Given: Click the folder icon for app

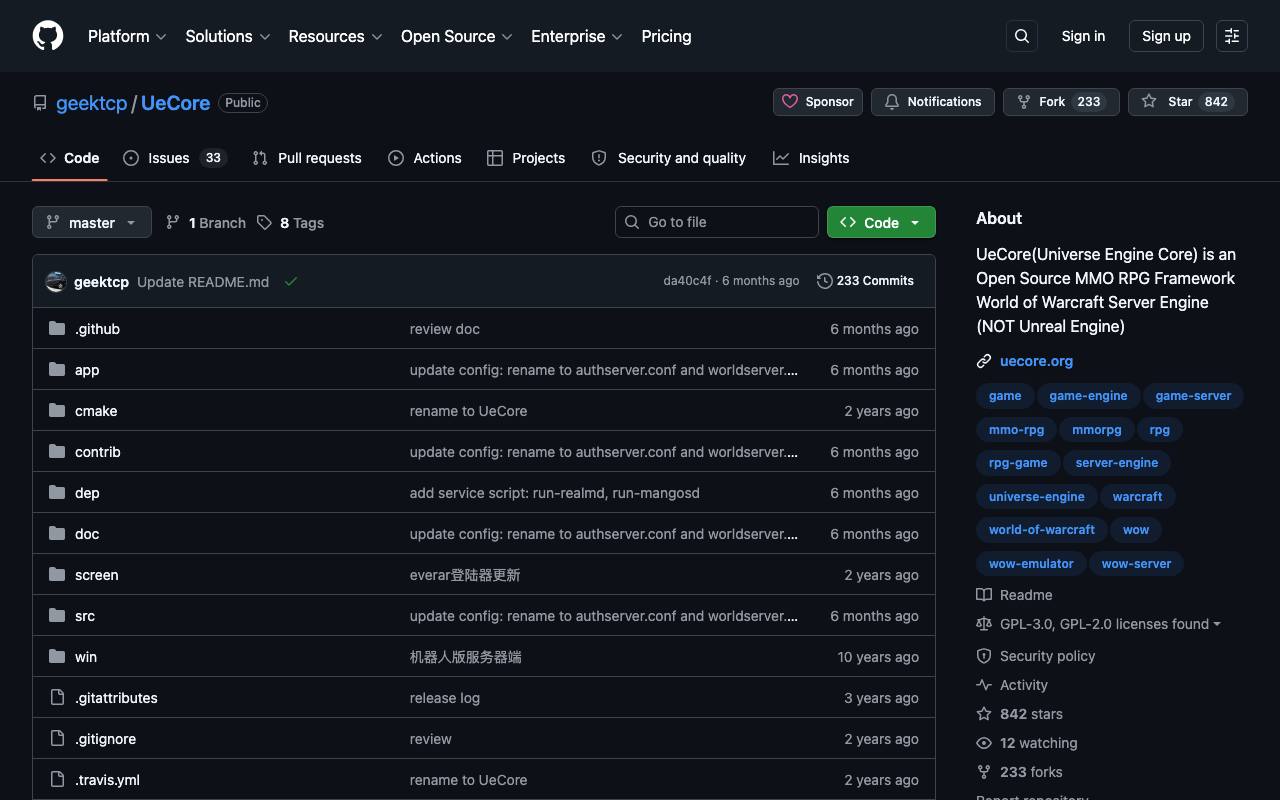Looking at the screenshot, I should point(57,369).
